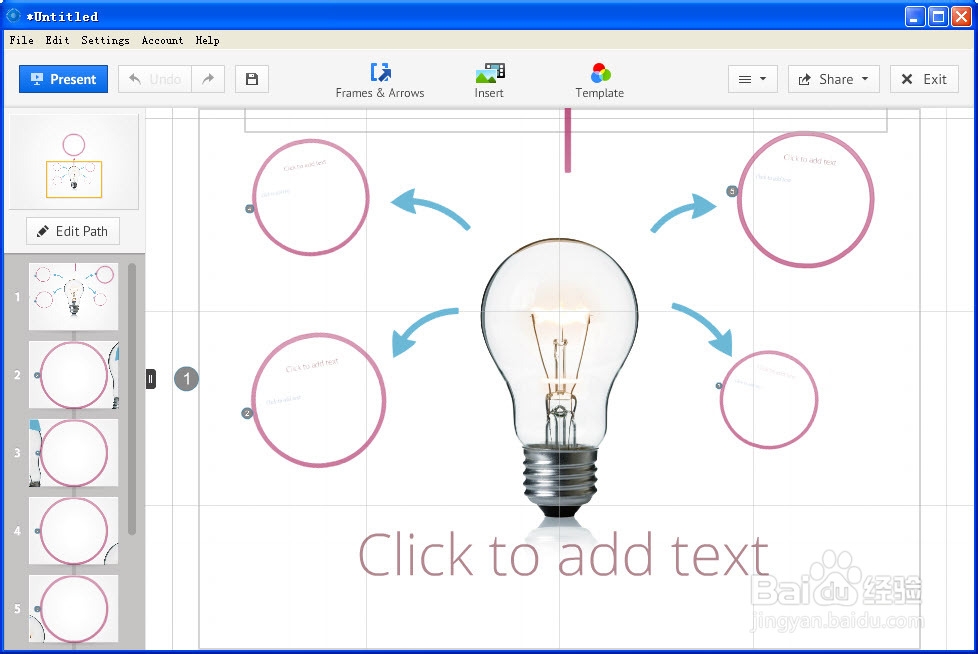This screenshot has width=978, height=654.
Task: Open the Edit menu
Action: (x=57, y=40)
